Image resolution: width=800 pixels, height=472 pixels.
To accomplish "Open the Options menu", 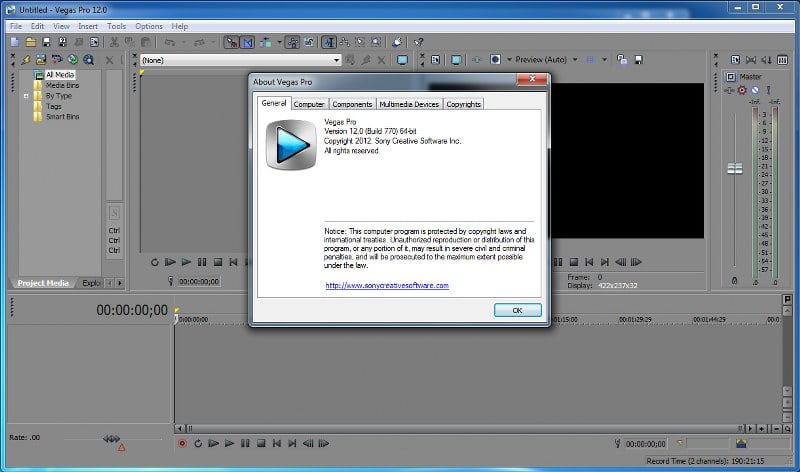I will pyautogui.click(x=148, y=26).
